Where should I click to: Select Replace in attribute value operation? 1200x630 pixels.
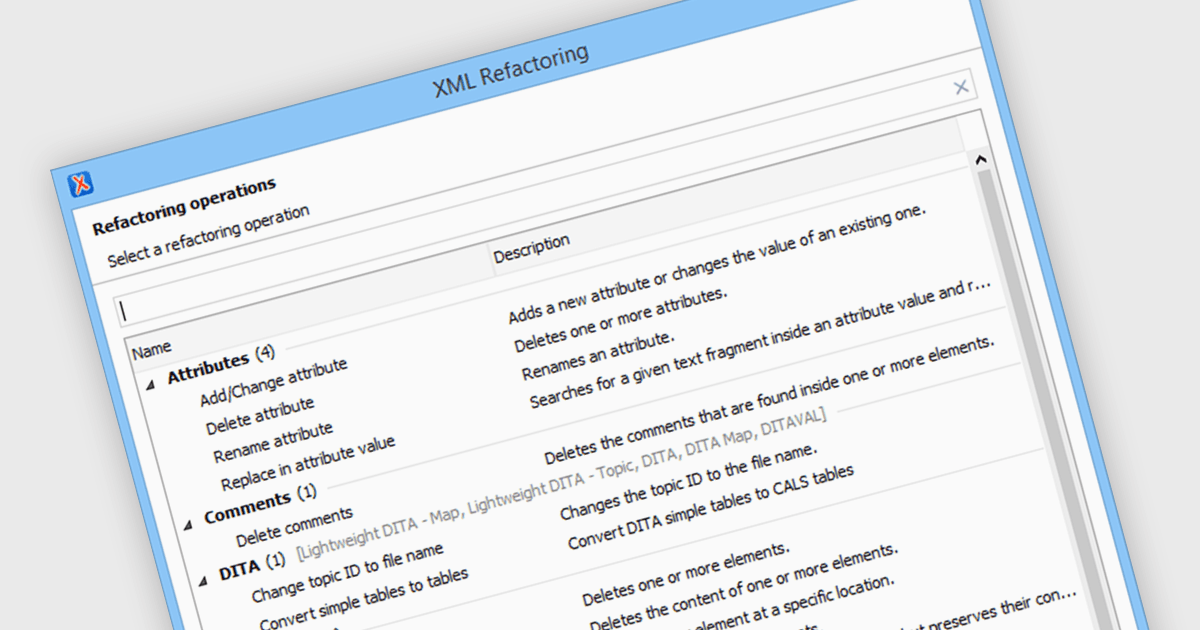307,463
